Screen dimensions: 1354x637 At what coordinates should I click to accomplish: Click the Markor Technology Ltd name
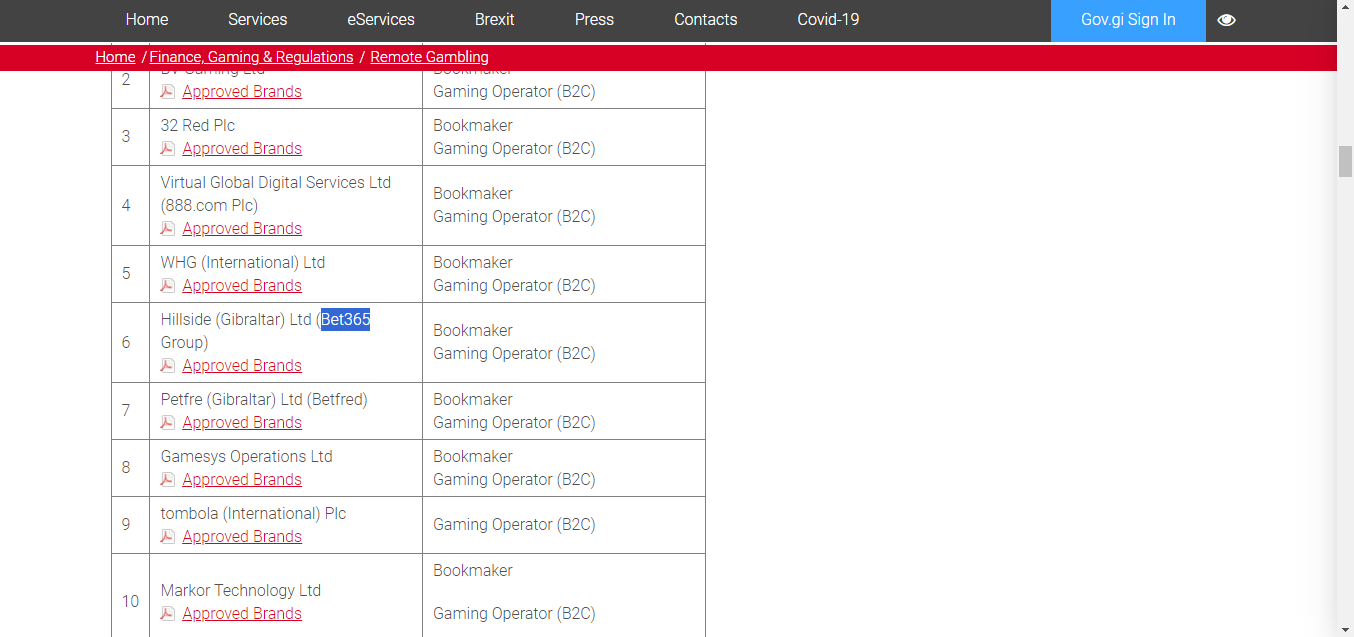click(x=241, y=590)
